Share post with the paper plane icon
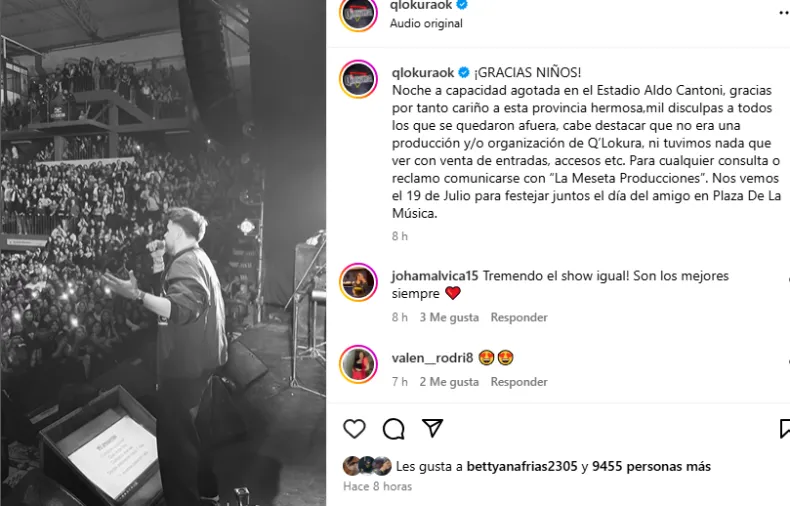The image size is (790, 506). (x=433, y=428)
